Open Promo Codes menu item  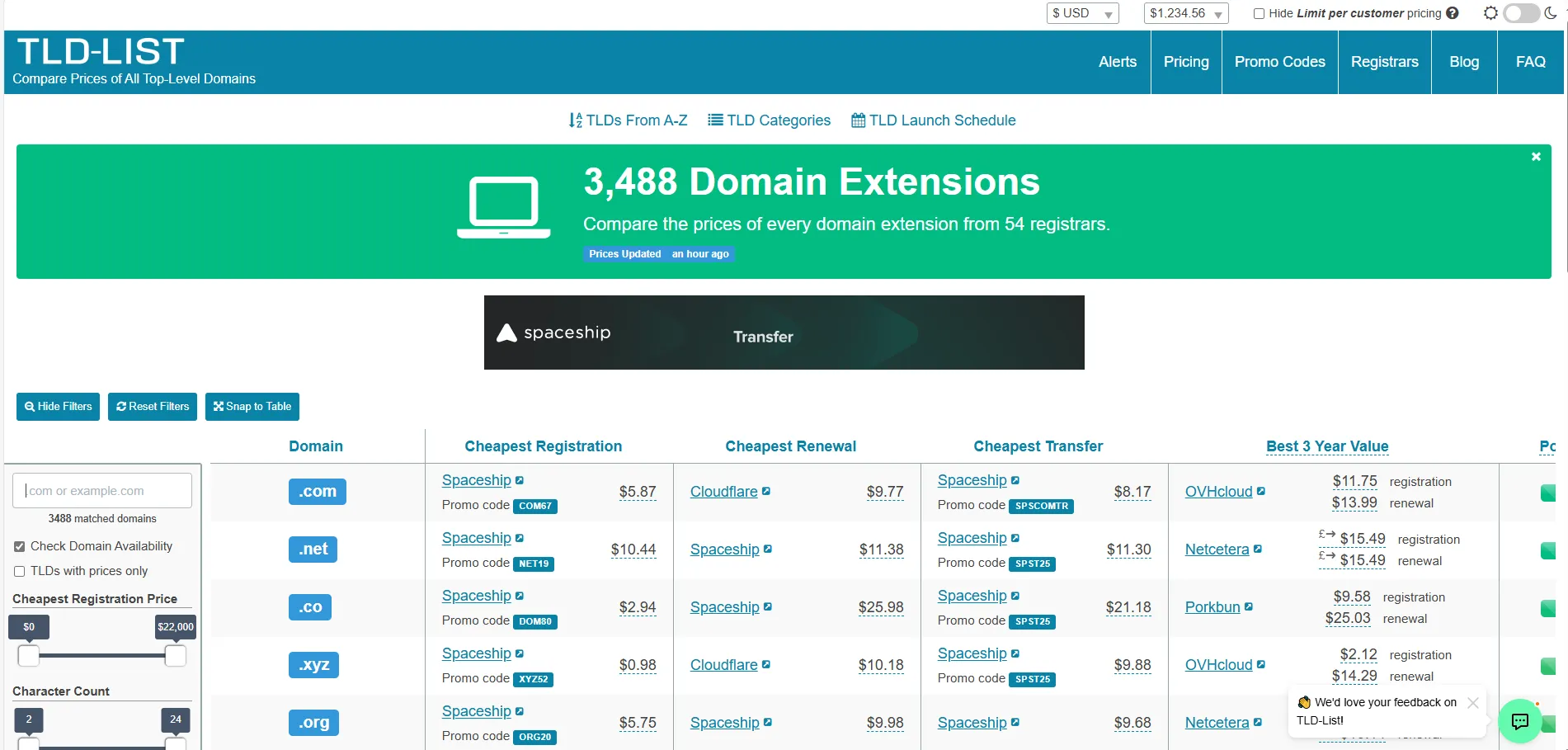(x=1279, y=62)
